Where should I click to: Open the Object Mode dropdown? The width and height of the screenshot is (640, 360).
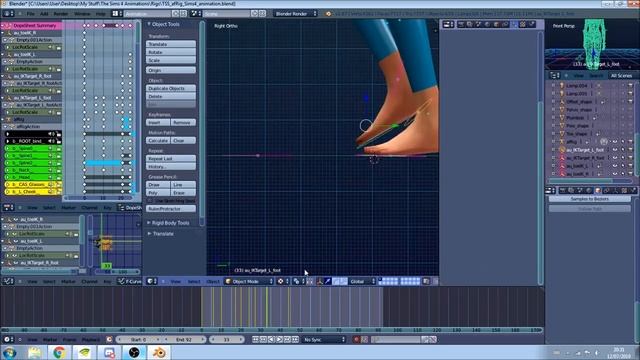coord(249,281)
